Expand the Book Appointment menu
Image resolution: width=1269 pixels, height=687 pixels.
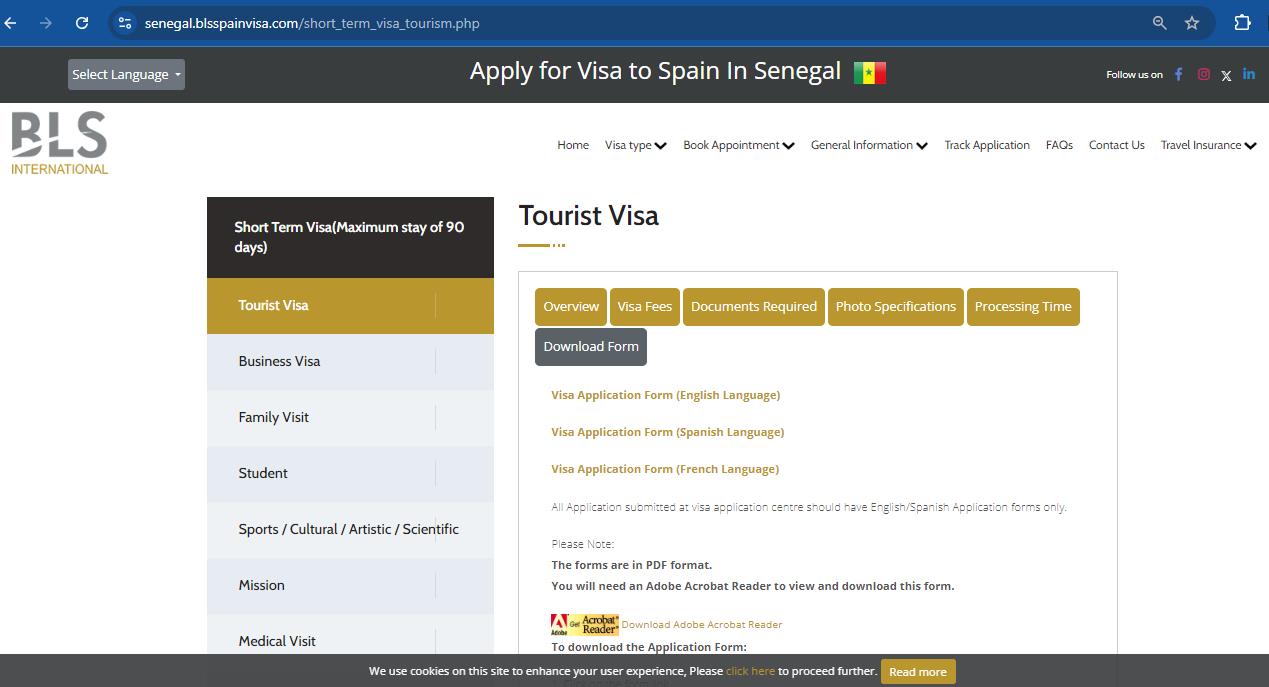[x=738, y=145]
